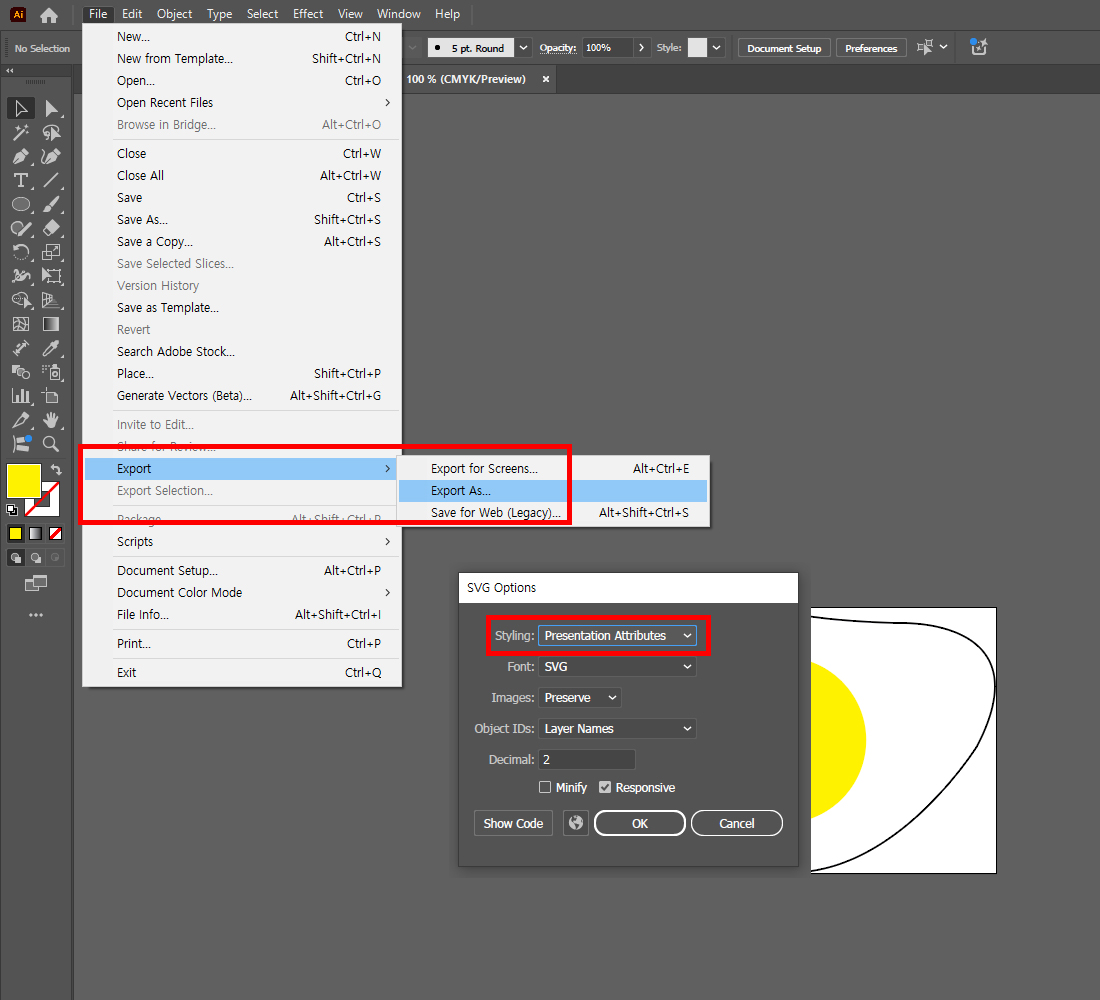The width and height of the screenshot is (1100, 1000).
Task: Activate the Type tool
Action: coord(21,180)
